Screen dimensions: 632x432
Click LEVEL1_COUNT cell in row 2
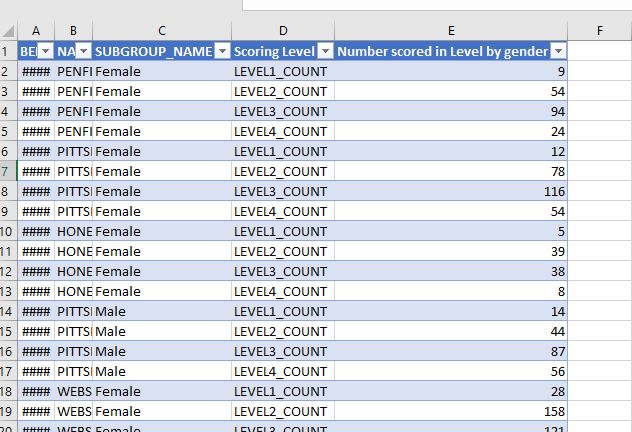283,71
